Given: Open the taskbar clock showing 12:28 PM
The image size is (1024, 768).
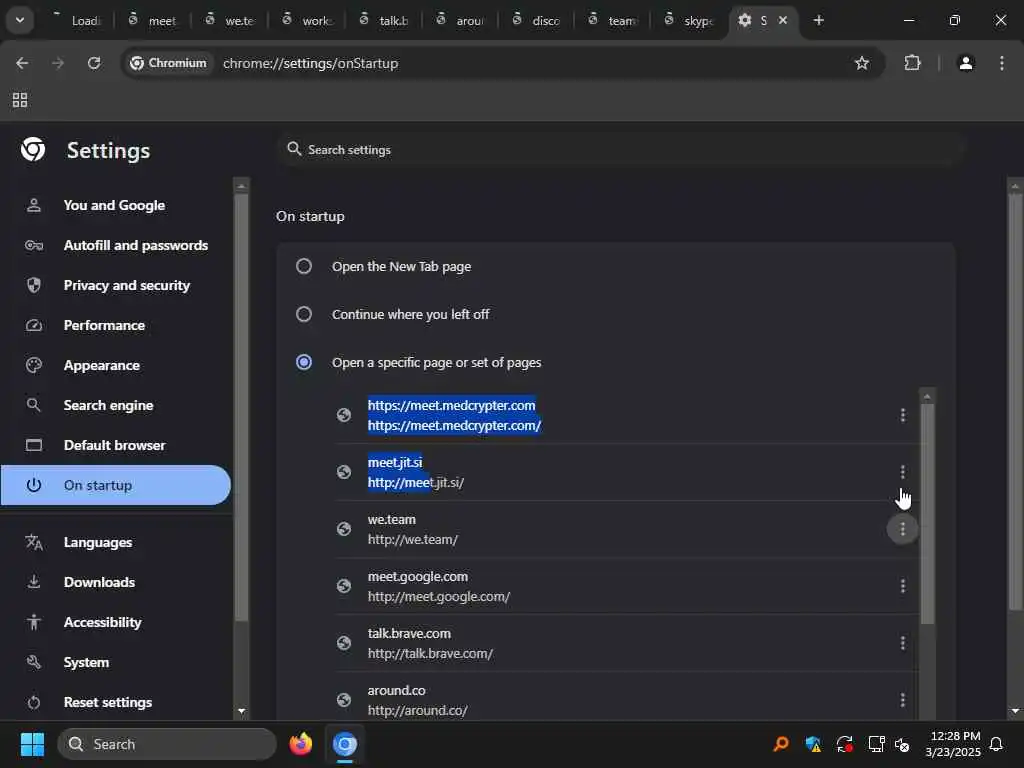Looking at the screenshot, I should (953, 744).
